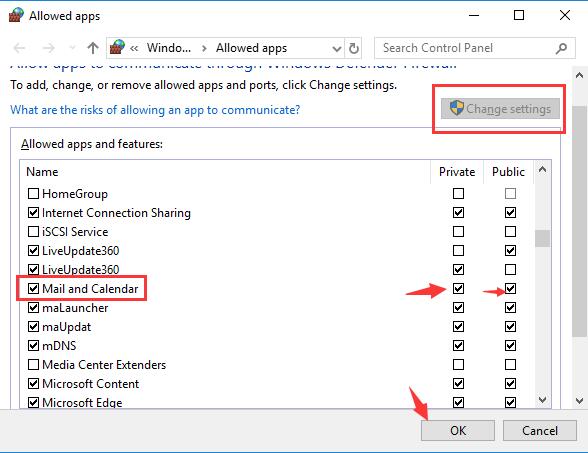Toggle Media Center Extenders Private checkbox
Image resolution: width=588 pixels, height=453 pixels.
(x=458, y=364)
